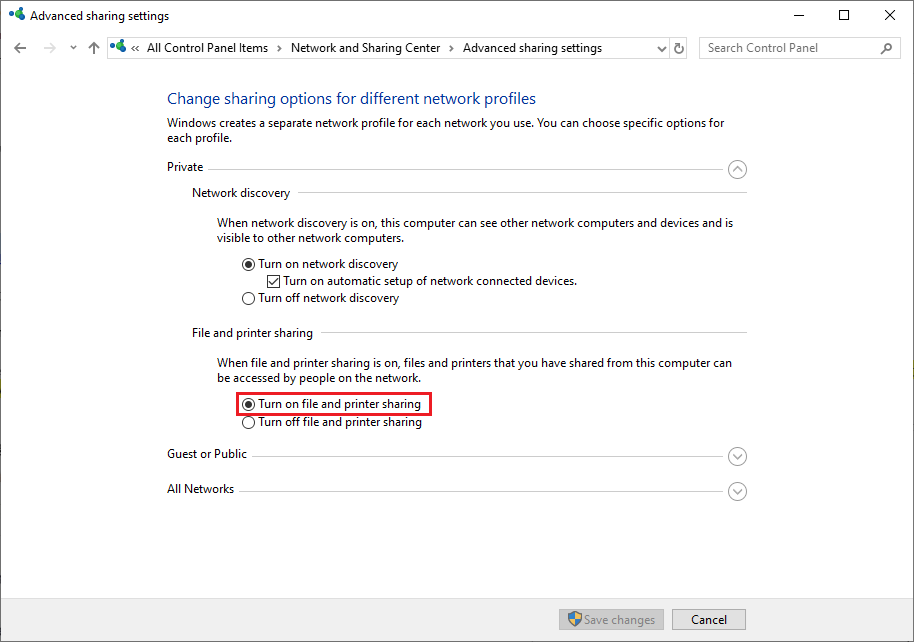This screenshot has height=642, width=914.
Task: Open the address bar history dropdown
Action: (x=661, y=48)
